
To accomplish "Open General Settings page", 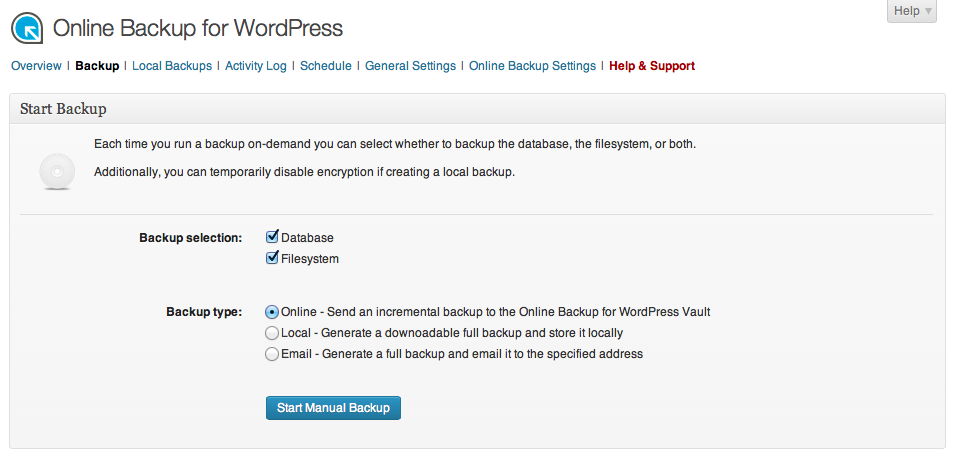I will 411,66.
